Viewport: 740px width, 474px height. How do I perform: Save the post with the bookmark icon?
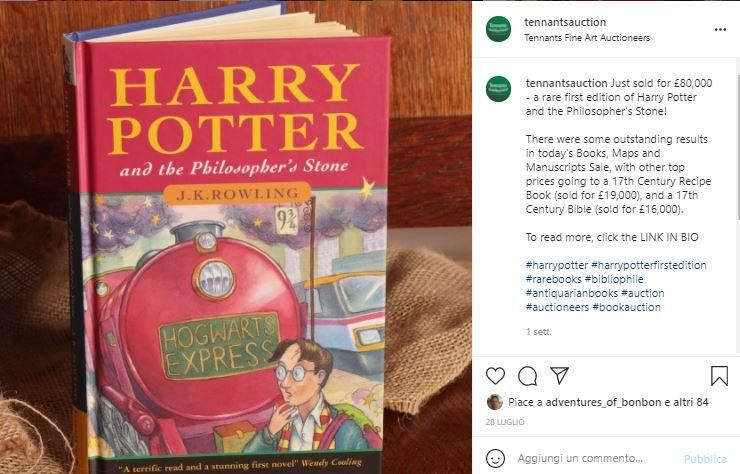[719, 376]
